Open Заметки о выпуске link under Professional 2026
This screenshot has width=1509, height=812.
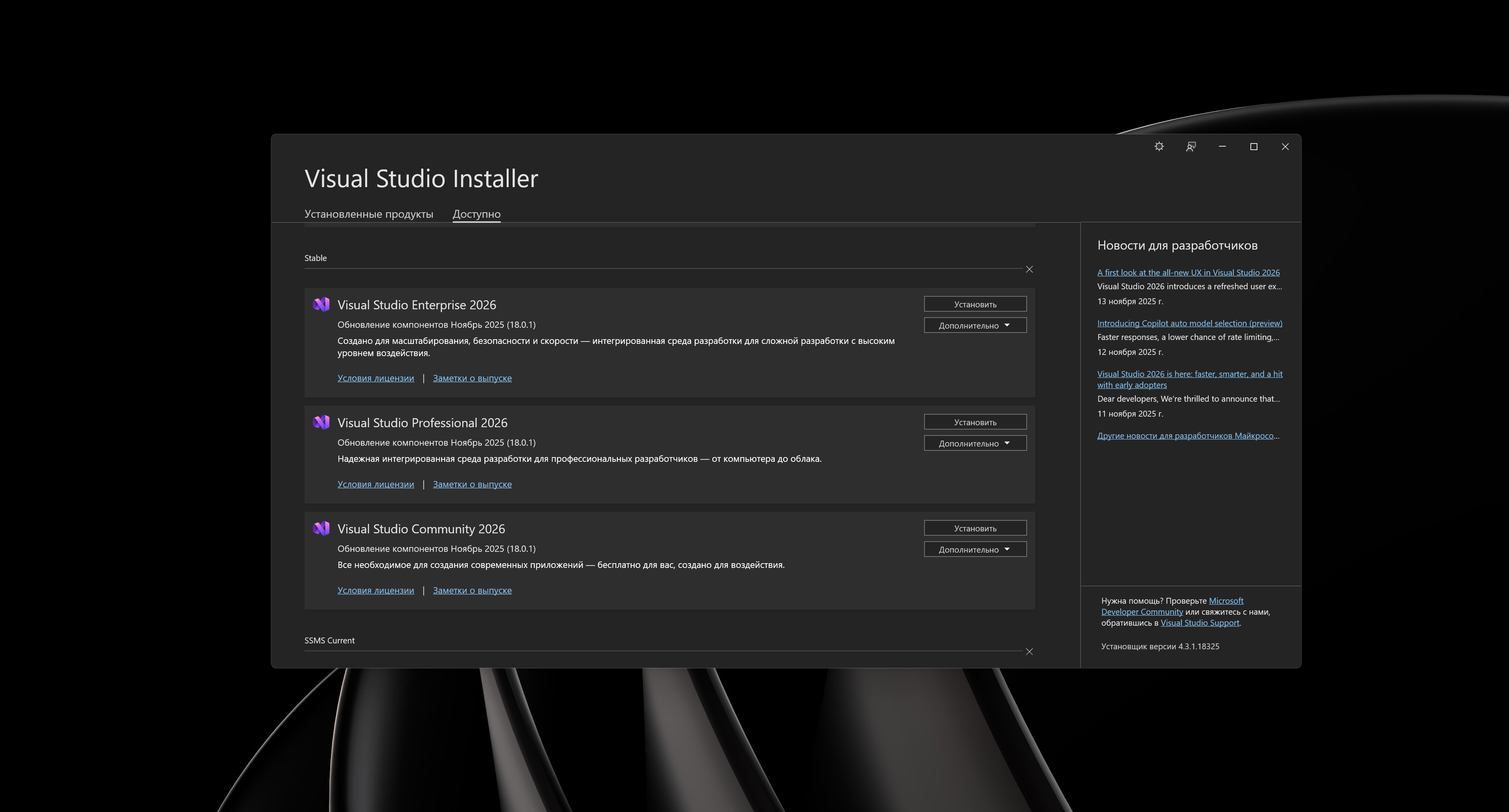[472, 484]
